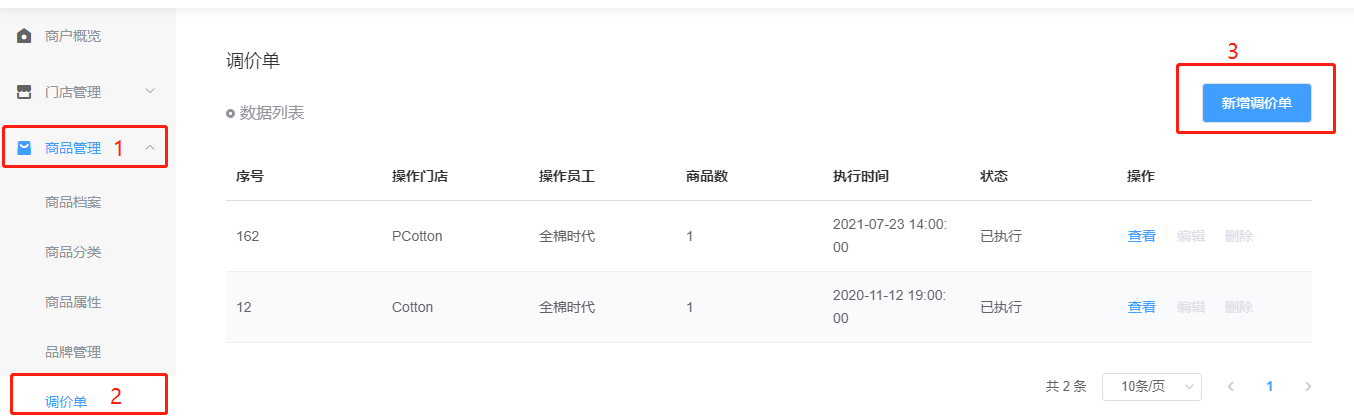Click the 门店管理 store icon
Viewport: 1354px width, 420px height.
[x=24, y=92]
